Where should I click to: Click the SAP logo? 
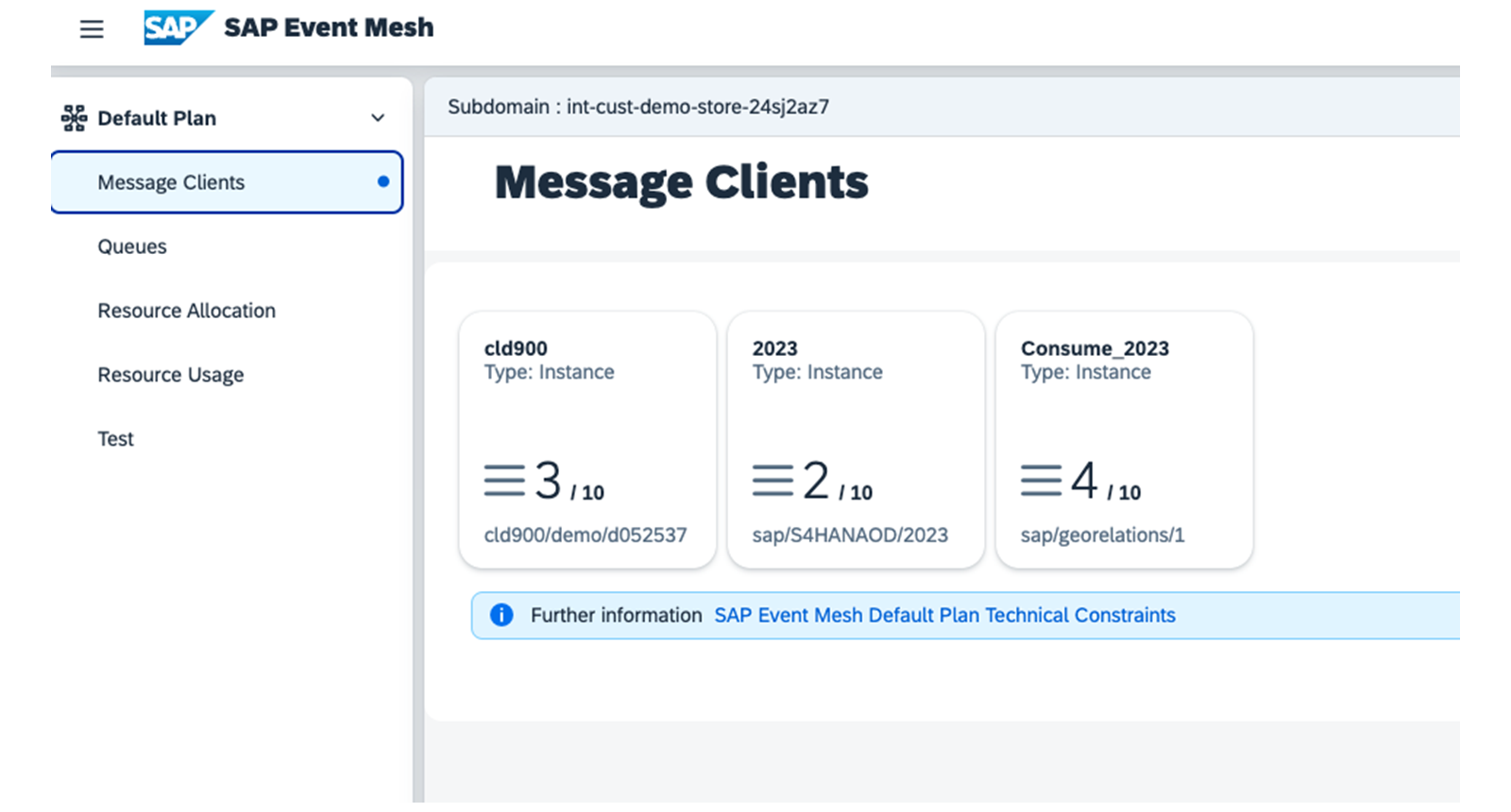point(178,27)
